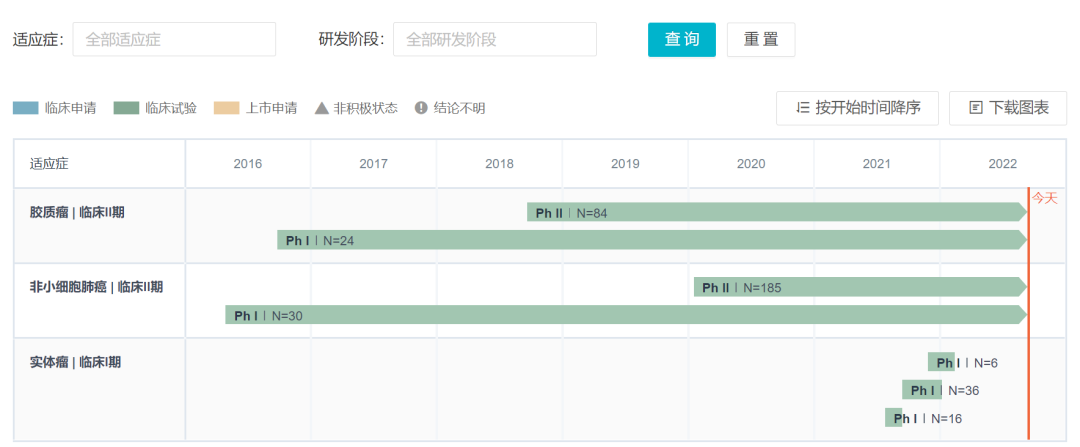Select the 非小细胞肺癌 Ph II N=185 bar
Screen dimensions: 1080x447
pos(858,287)
